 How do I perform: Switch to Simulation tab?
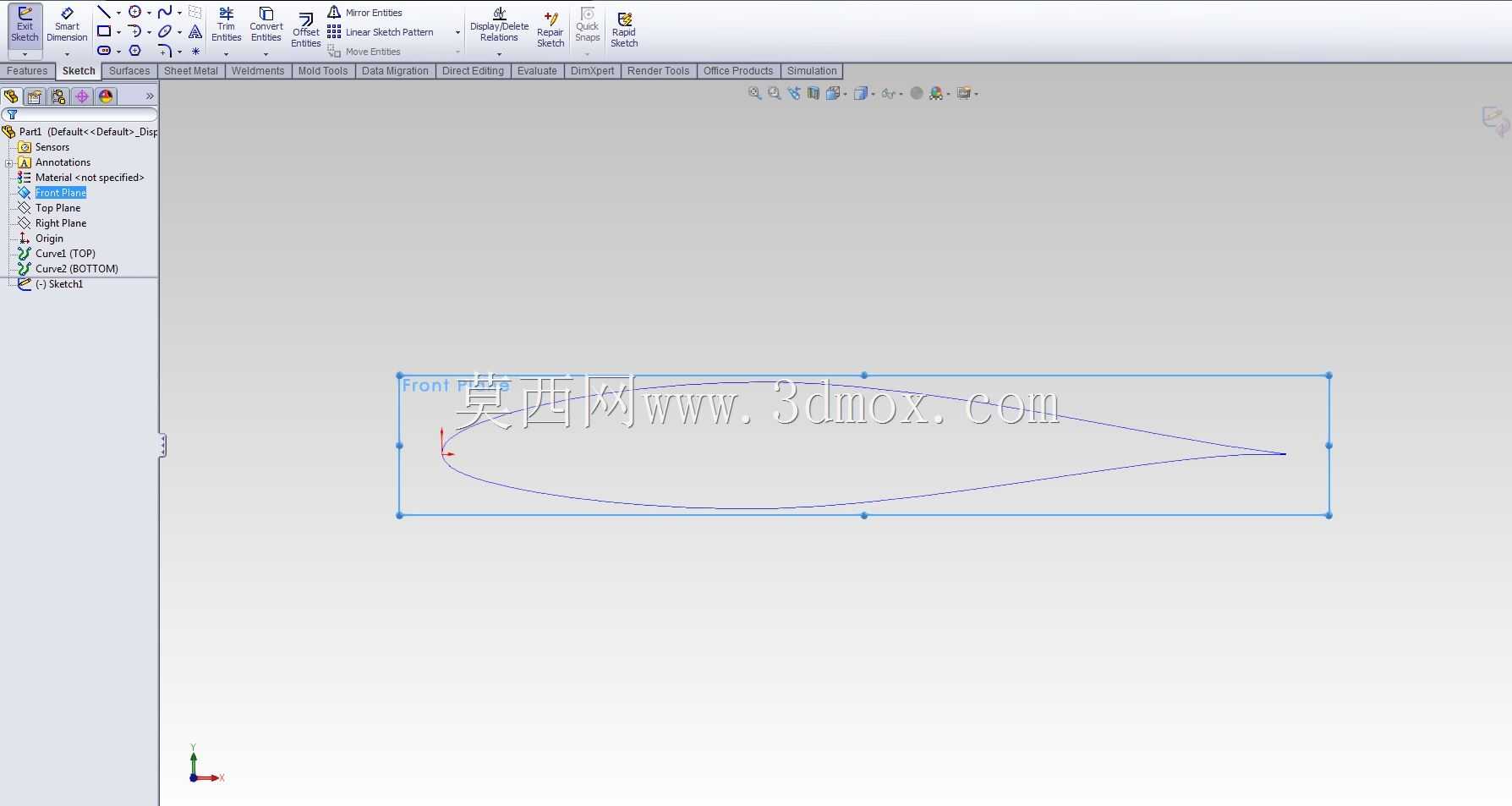pyautogui.click(x=812, y=71)
